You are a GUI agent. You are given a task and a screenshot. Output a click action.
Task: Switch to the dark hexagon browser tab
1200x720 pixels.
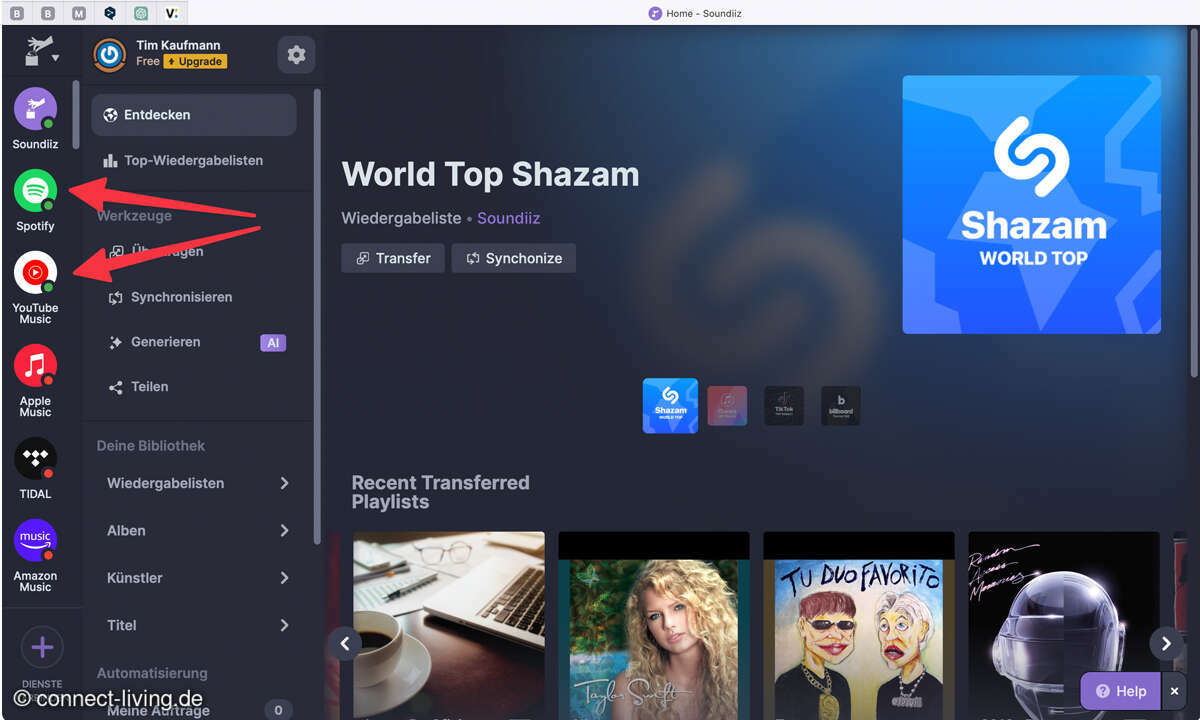pos(110,13)
